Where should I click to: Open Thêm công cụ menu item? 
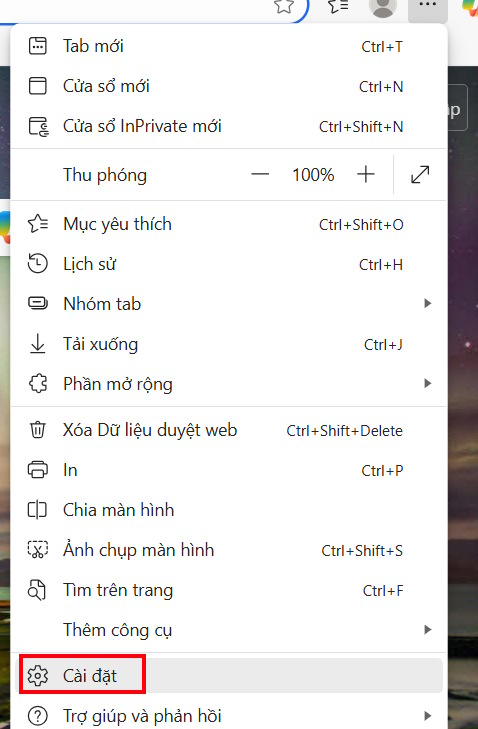[228, 630]
